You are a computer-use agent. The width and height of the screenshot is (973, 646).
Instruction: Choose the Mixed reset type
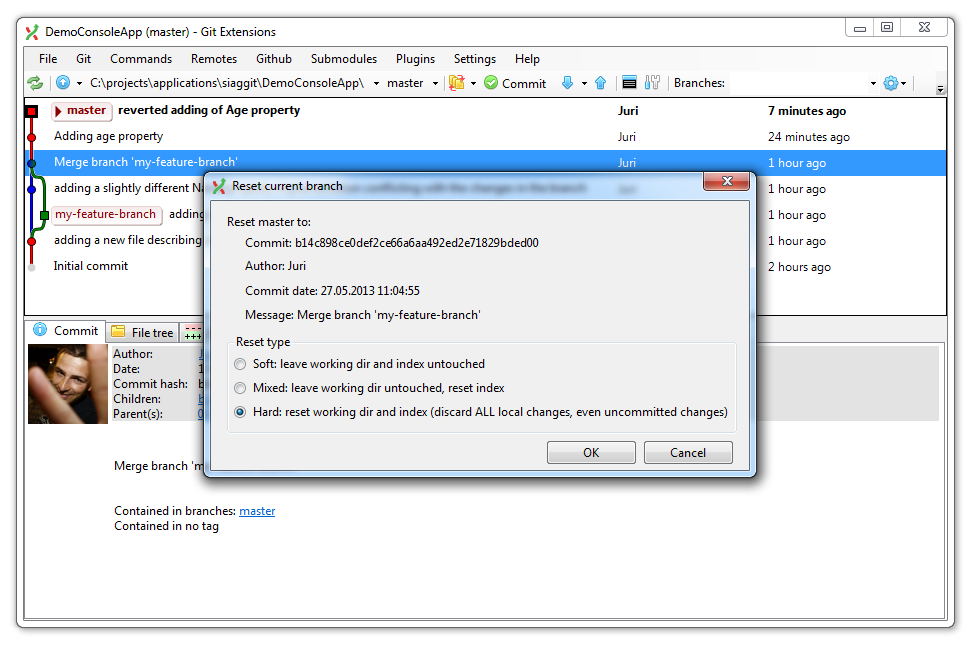(x=240, y=388)
